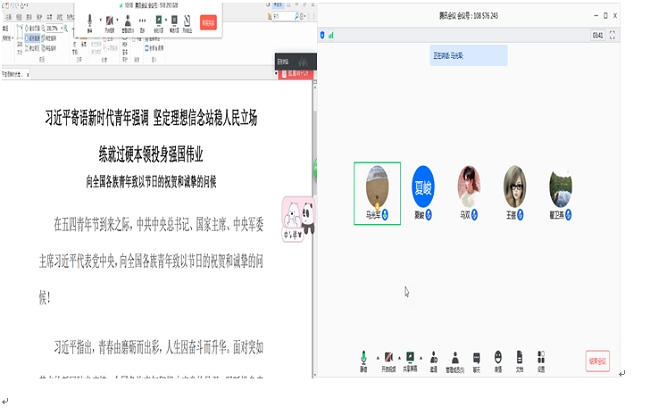650x415 pixels.
Task: Click red End Sharing button in floating bar
Action: click(208, 22)
